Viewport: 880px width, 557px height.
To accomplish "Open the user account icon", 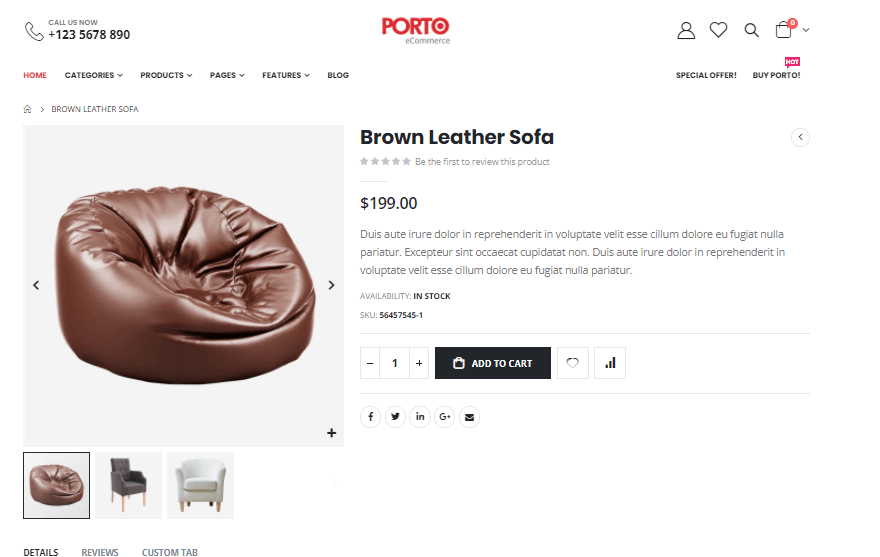I will (686, 31).
